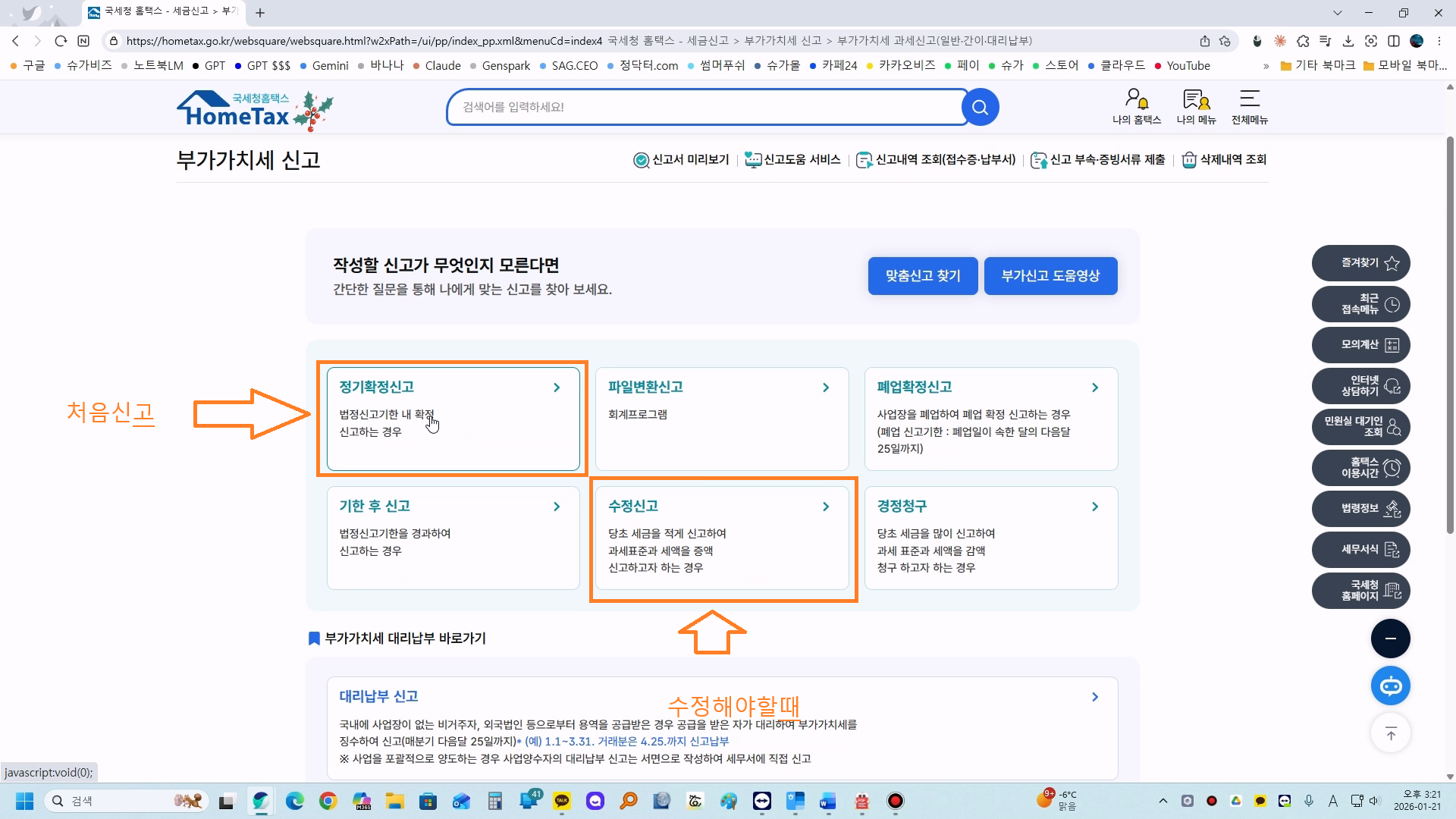The height and width of the screenshot is (819, 1456).
Task: Open 모의계산 calculator sidebar button
Action: (1360, 345)
